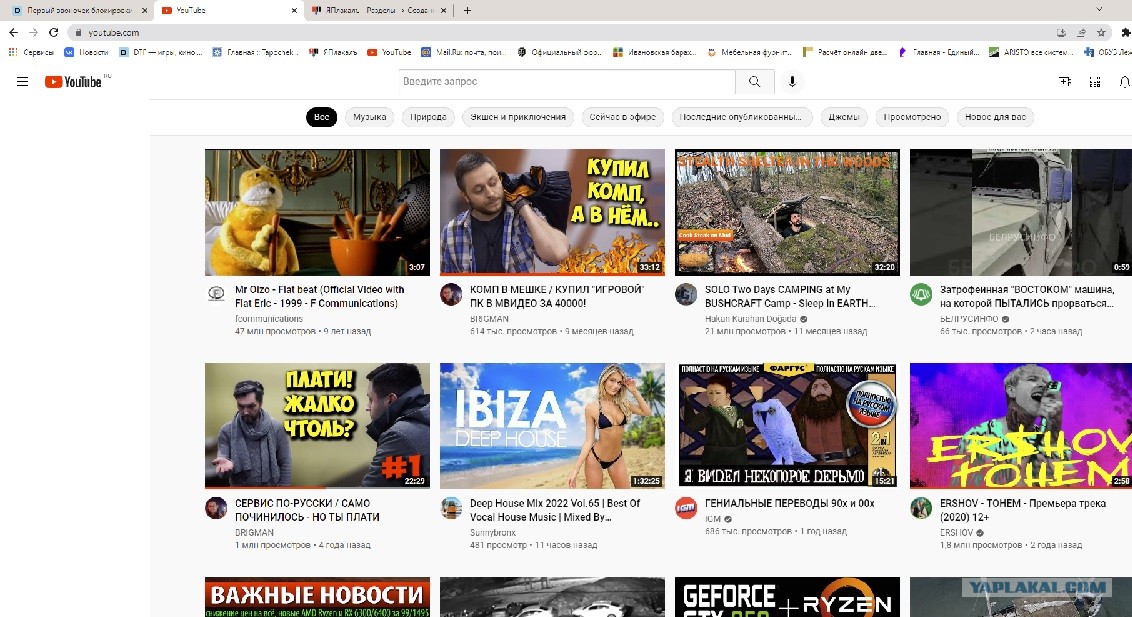
Task: Open КОМП В МЕШКЕ video title
Action: 557,297
